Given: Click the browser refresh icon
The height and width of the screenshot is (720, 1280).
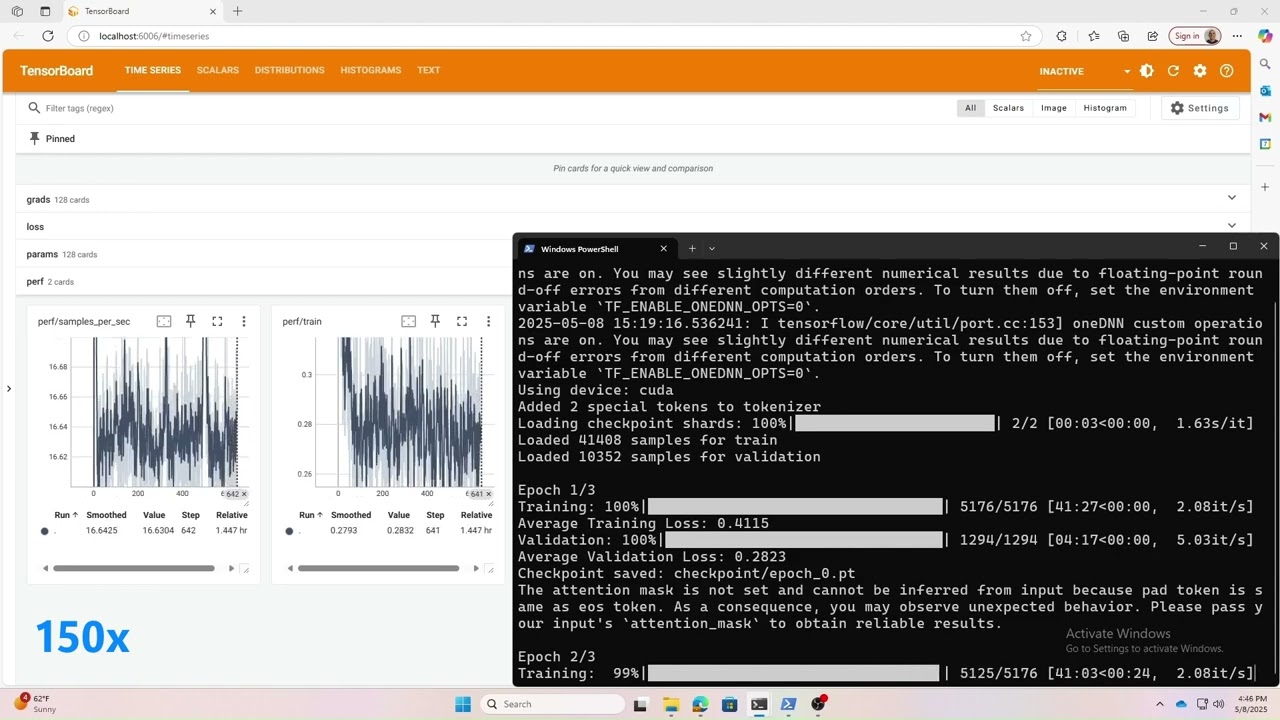Looking at the screenshot, I should [47, 36].
